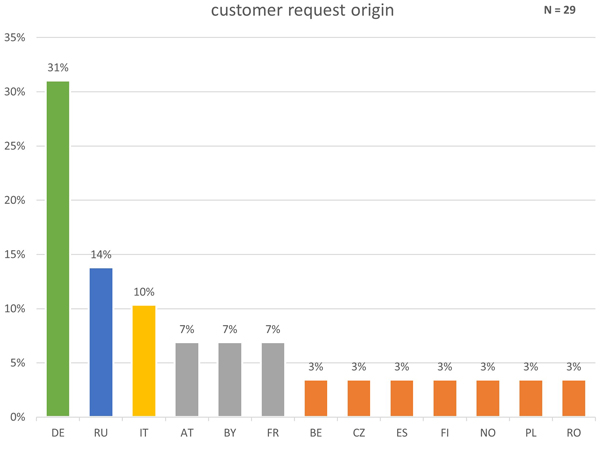Image resolution: width=600 pixels, height=452 pixels.
Task: Click the orange RO bar
Action: (x=574, y=398)
